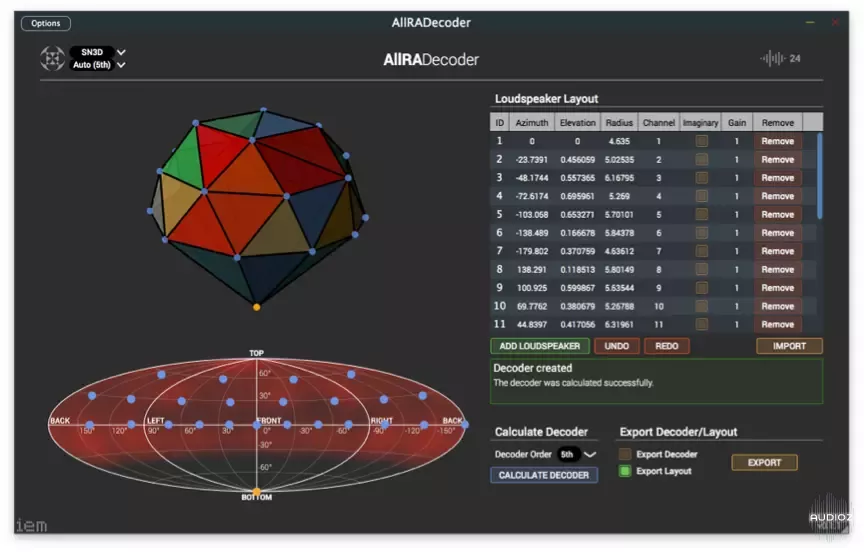Screen dimensions: 864x552
Task: Click the ADD LOUDSPEAKER button
Action: [x=539, y=346]
